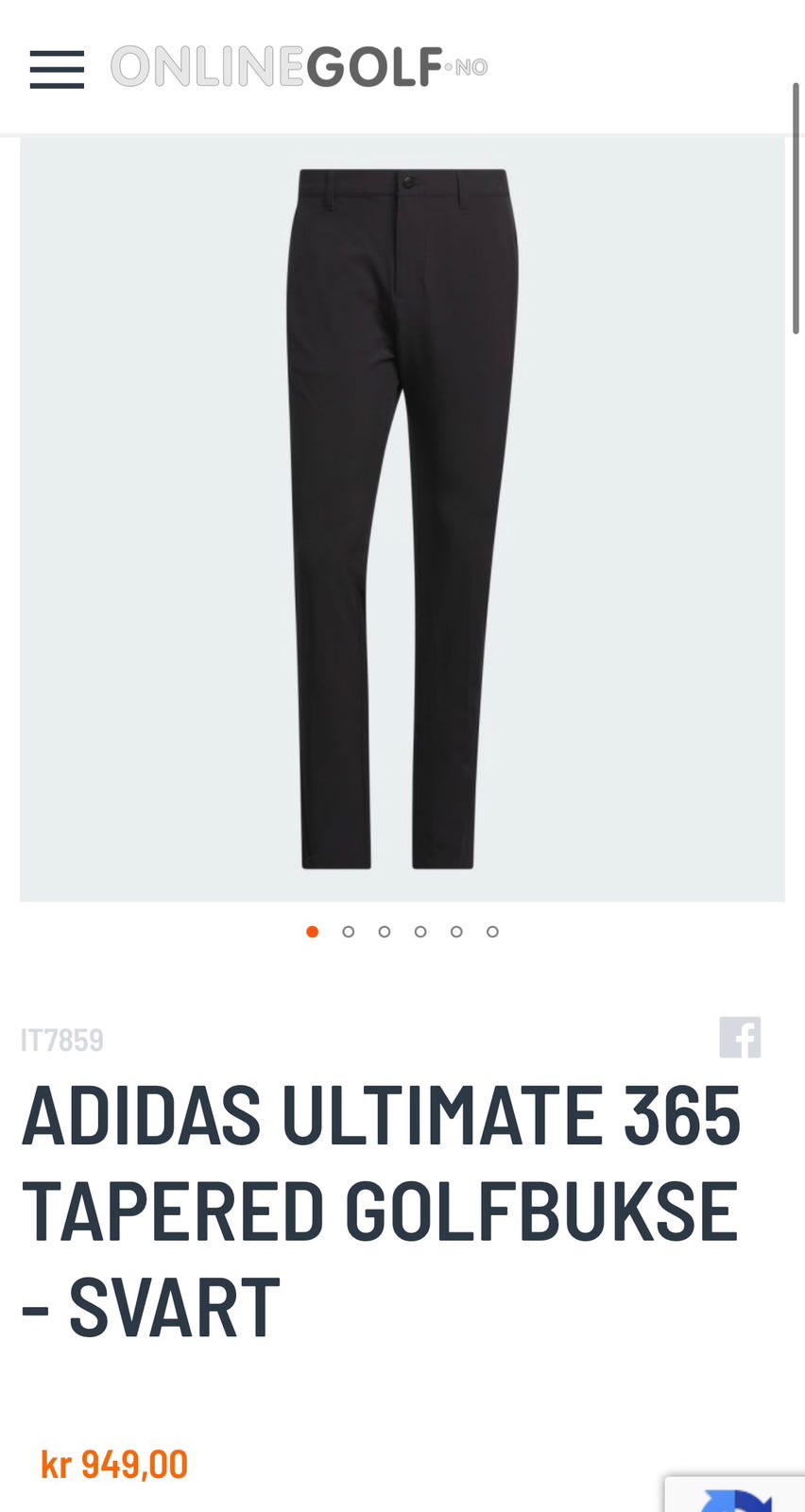Show the second product image via dot
The height and width of the screenshot is (1512, 805).
tap(349, 932)
